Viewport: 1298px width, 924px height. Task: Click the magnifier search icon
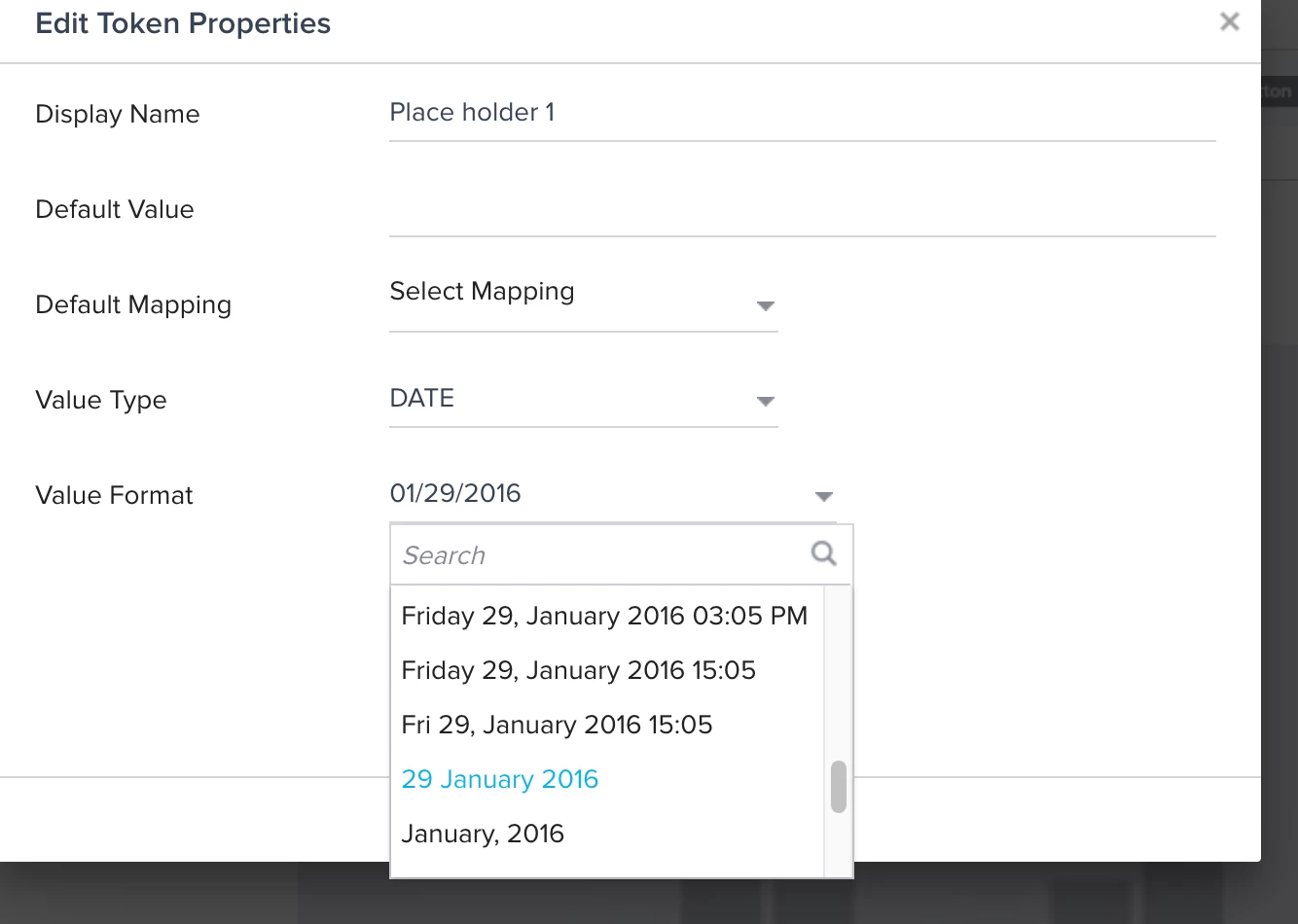coord(823,553)
